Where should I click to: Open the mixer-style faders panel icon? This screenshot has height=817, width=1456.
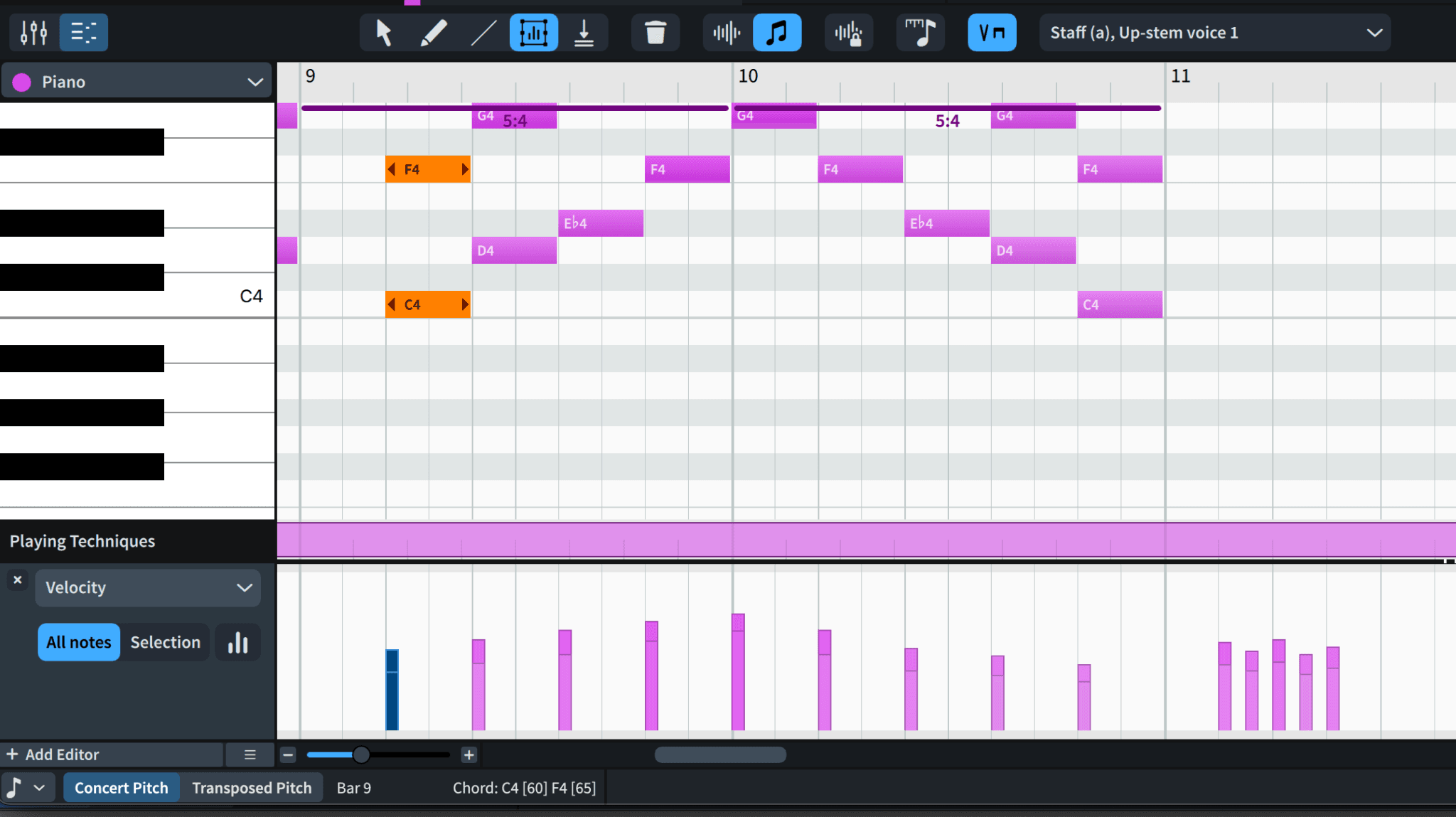[33, 32]
